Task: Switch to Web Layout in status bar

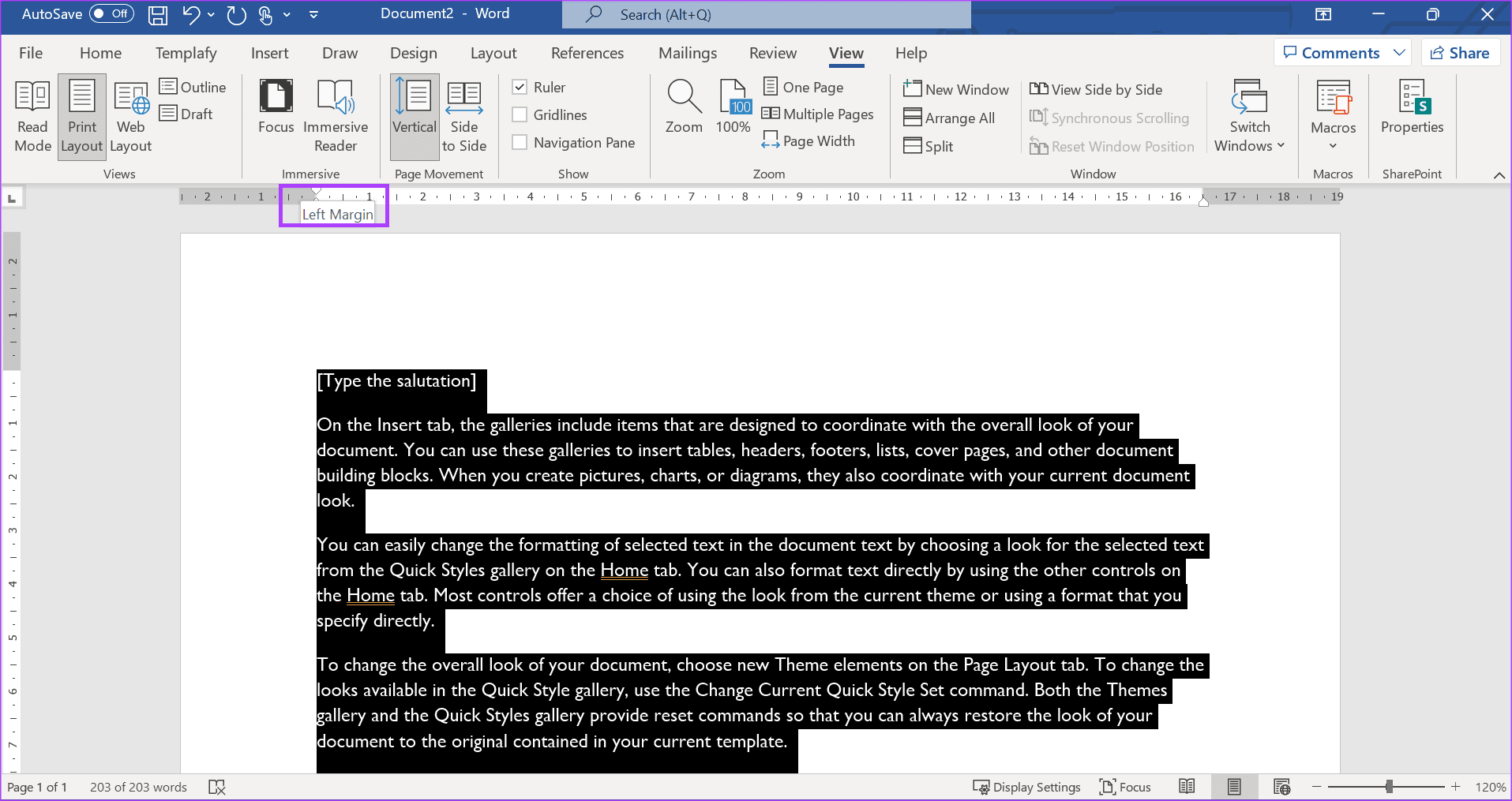Action: (1281, 787)
